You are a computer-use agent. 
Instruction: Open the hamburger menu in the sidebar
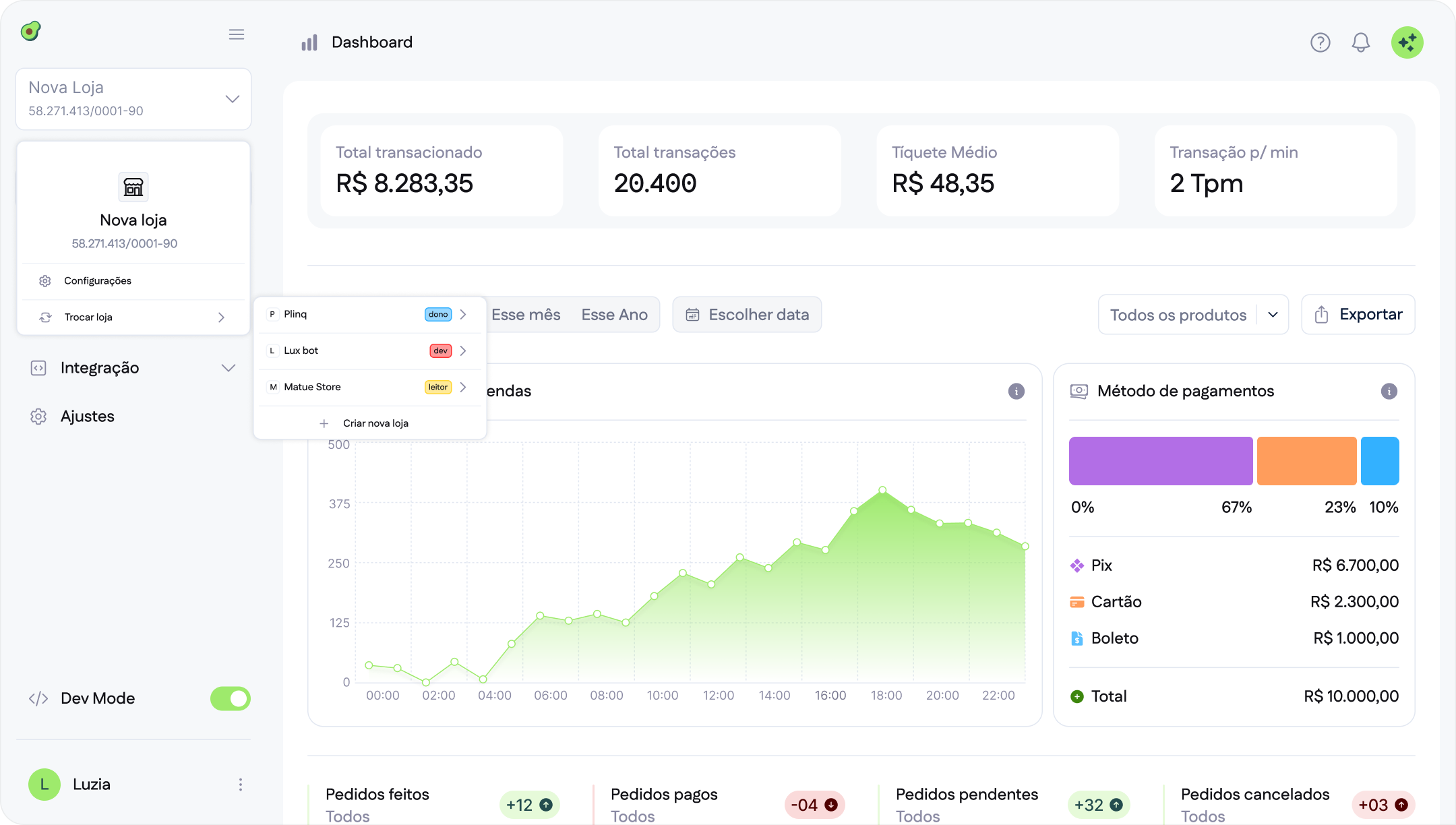click(236, 34)
